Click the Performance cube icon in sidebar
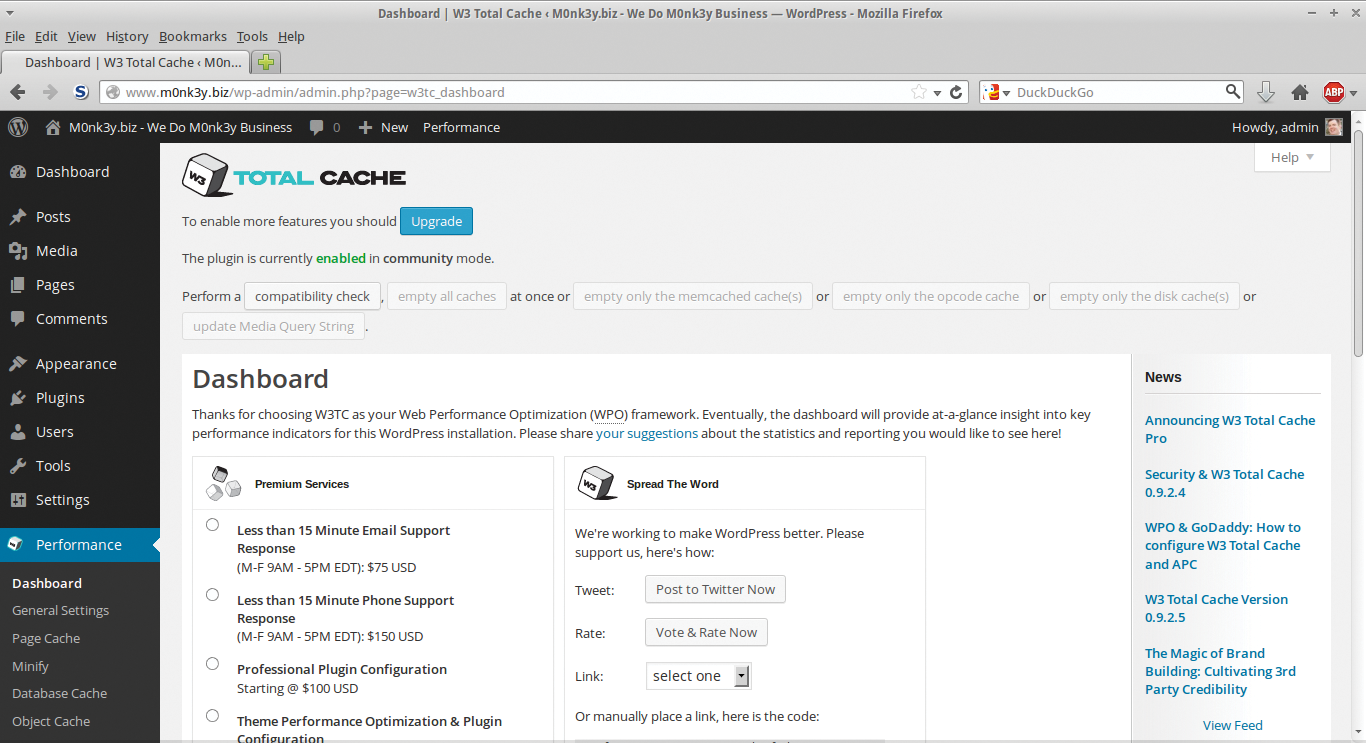The height and width of the screenshot is (743, 1366). click(x=16, y=545)
